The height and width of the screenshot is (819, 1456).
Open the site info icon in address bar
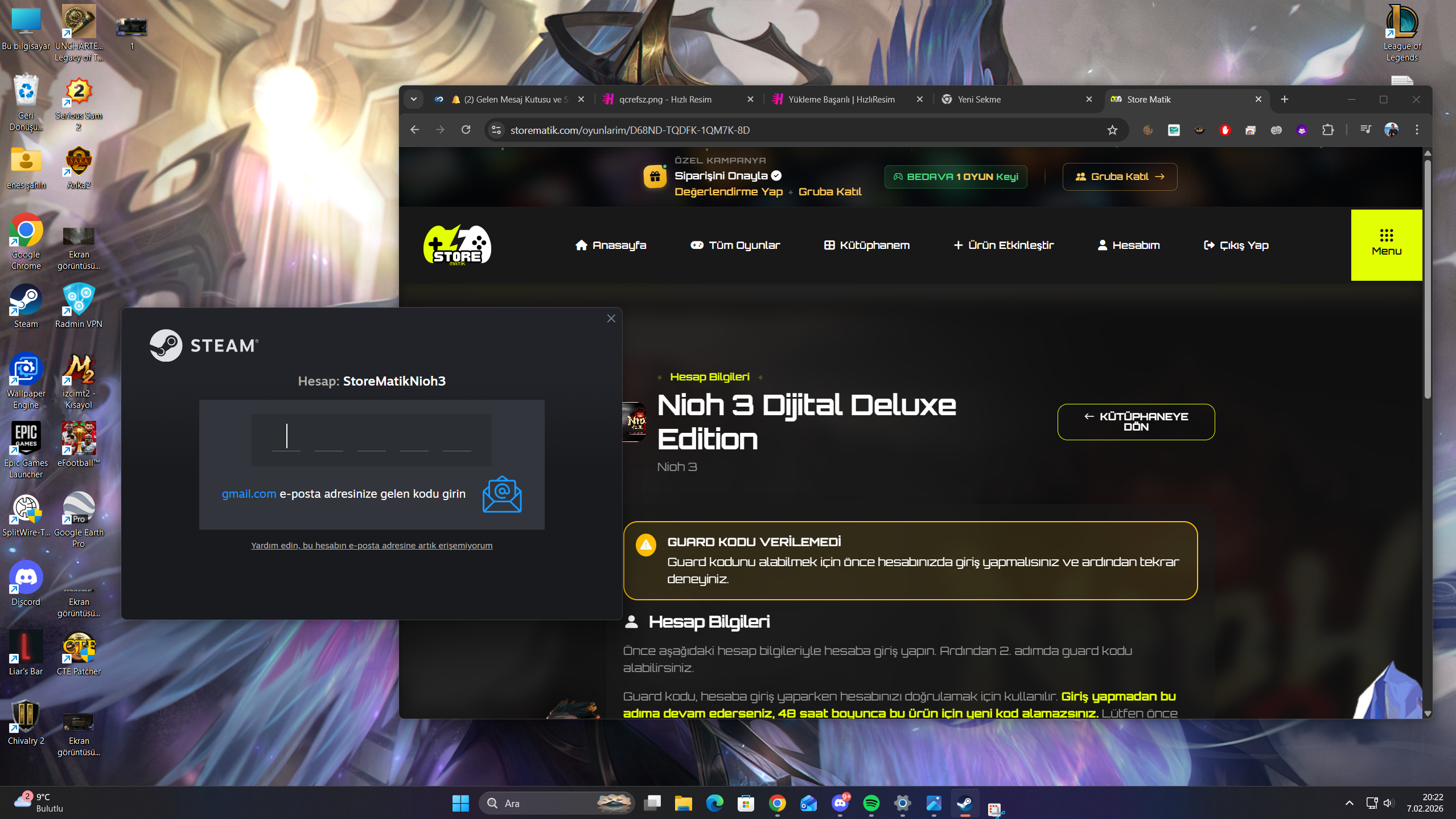(x=496, y=130)
